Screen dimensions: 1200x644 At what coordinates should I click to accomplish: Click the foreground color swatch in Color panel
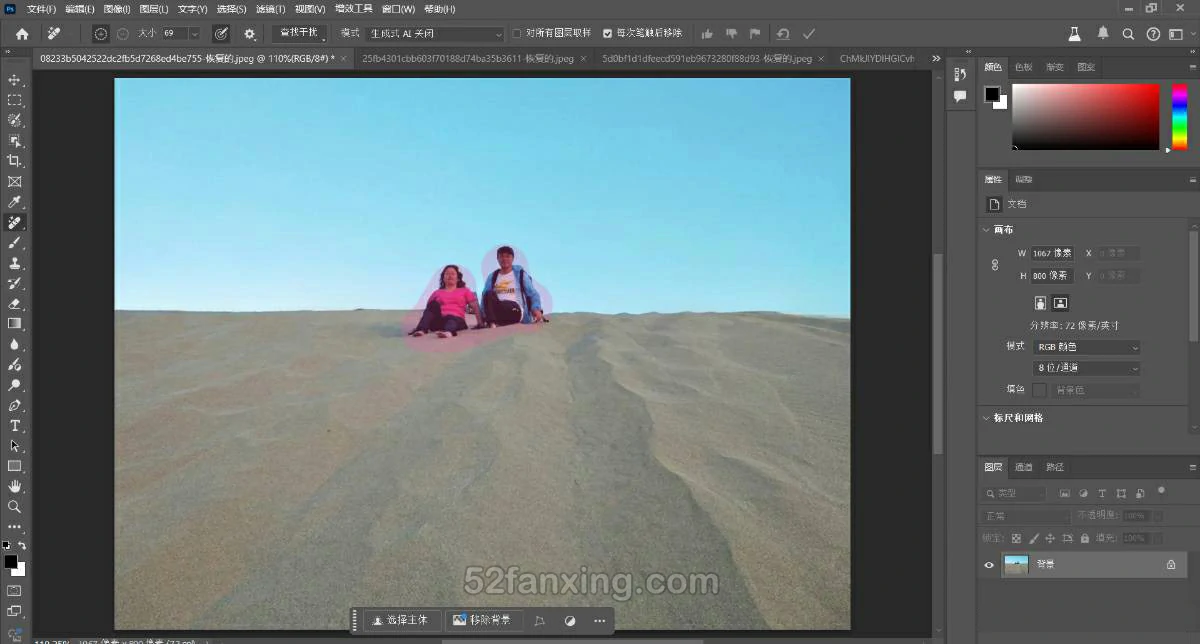coord(991,93)
